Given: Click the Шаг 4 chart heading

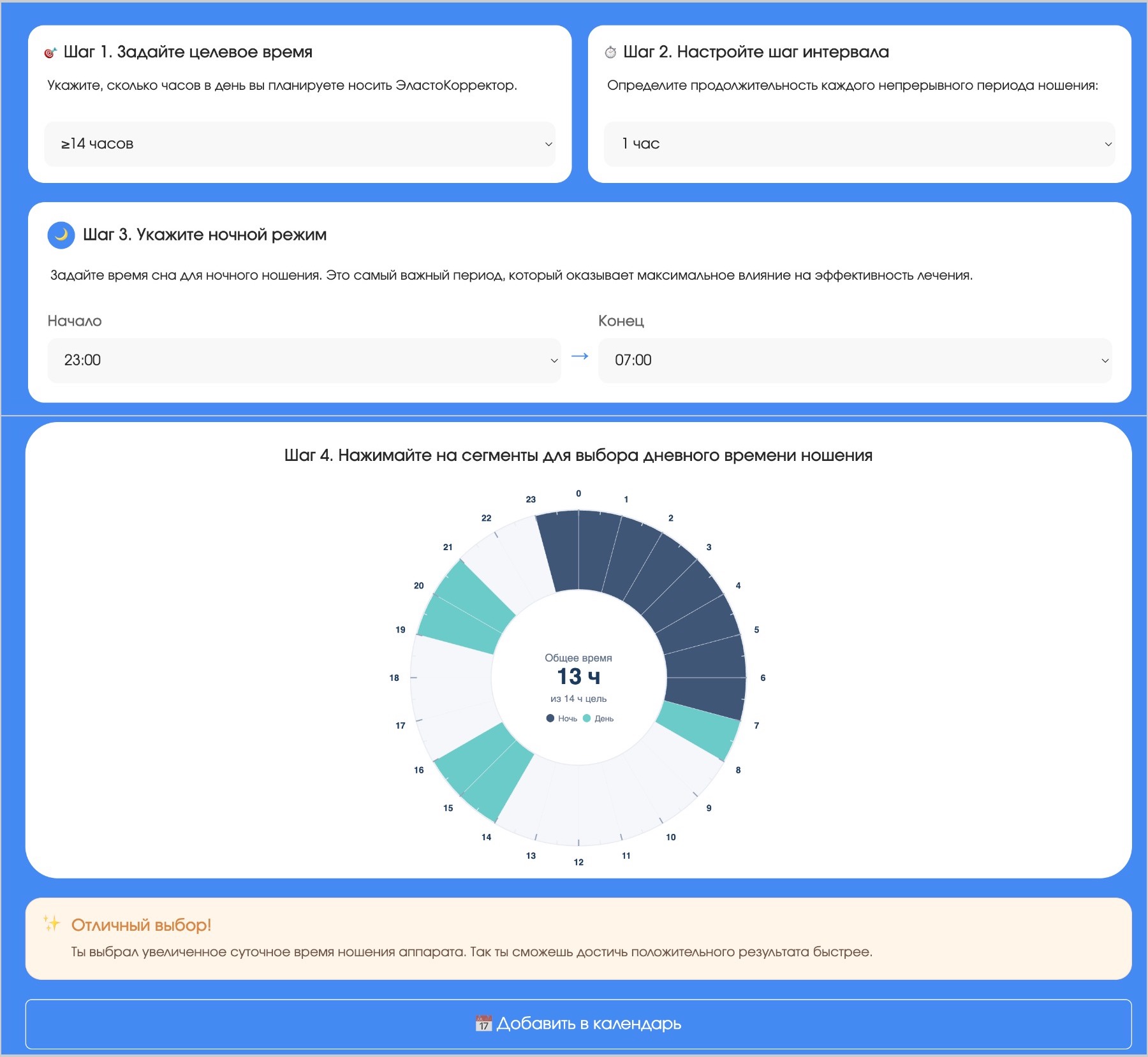Looking at the screenshot, I should click(578, 456).
